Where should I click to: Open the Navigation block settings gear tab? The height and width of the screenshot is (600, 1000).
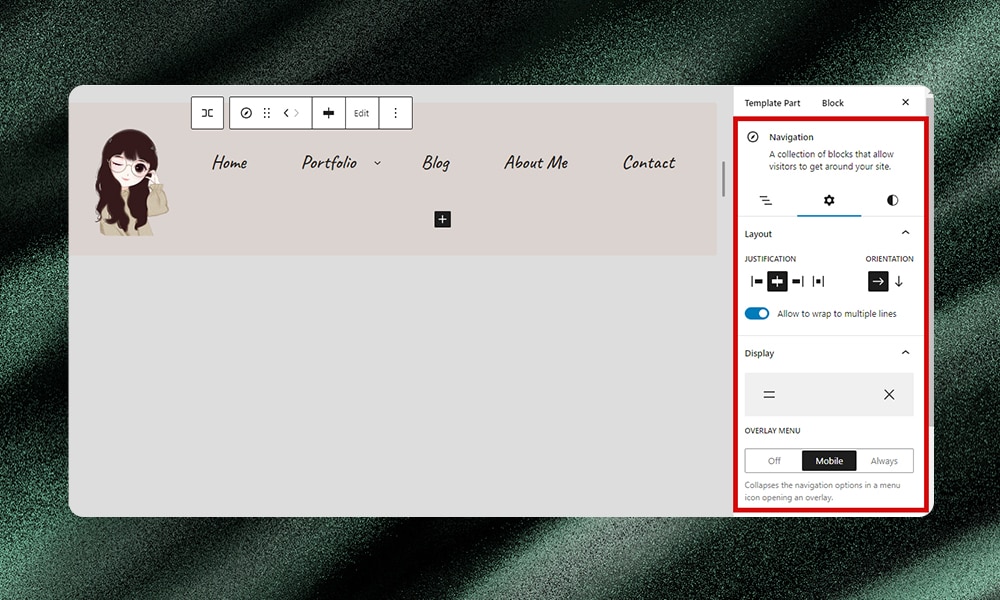(x=828, y=200)
